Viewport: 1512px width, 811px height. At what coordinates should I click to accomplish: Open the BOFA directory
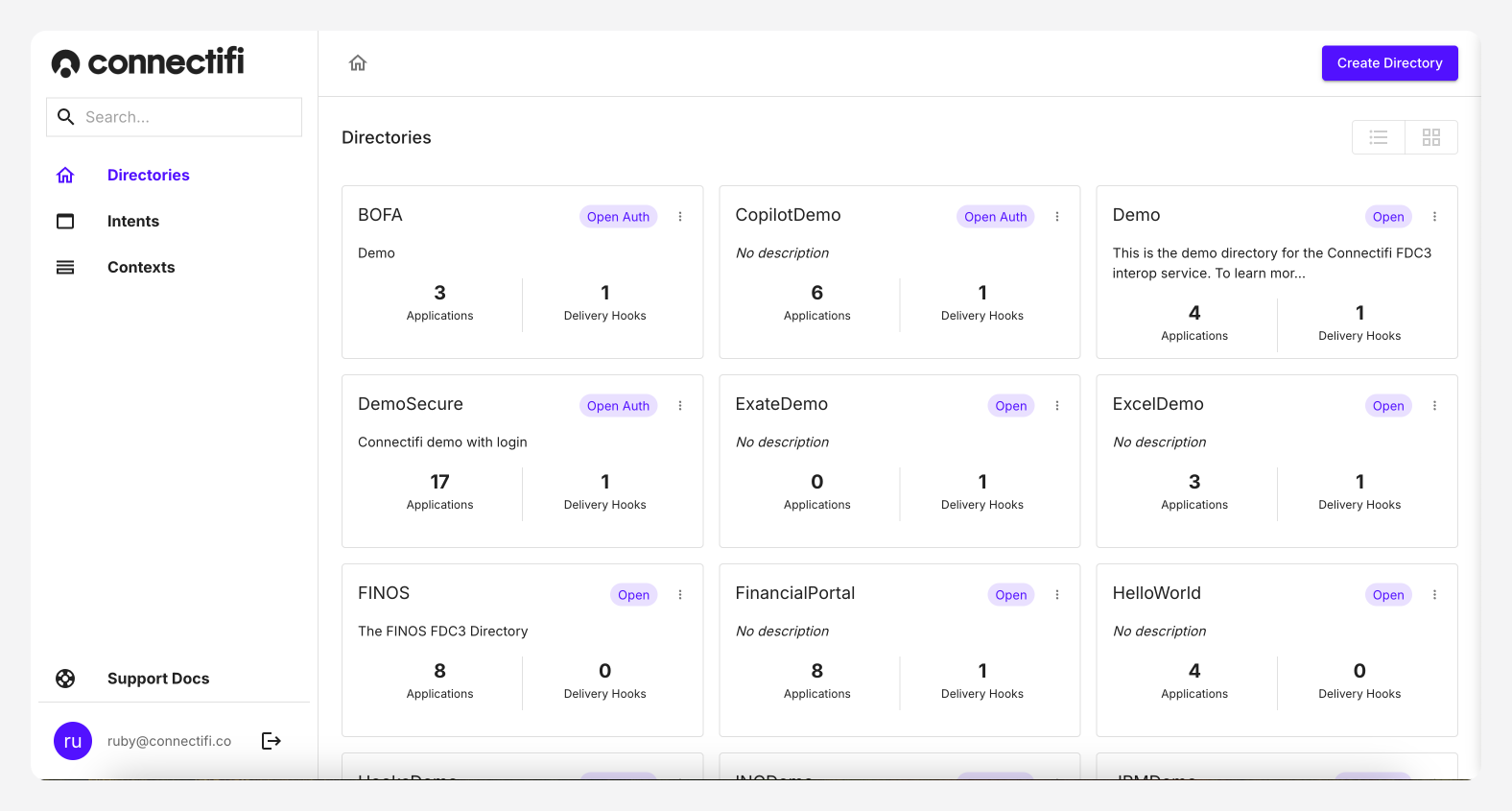[380, 215]
